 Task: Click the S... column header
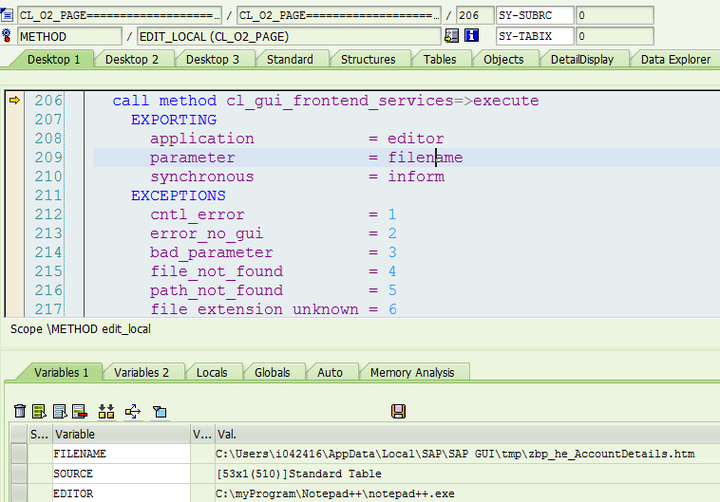click(39, 434)
